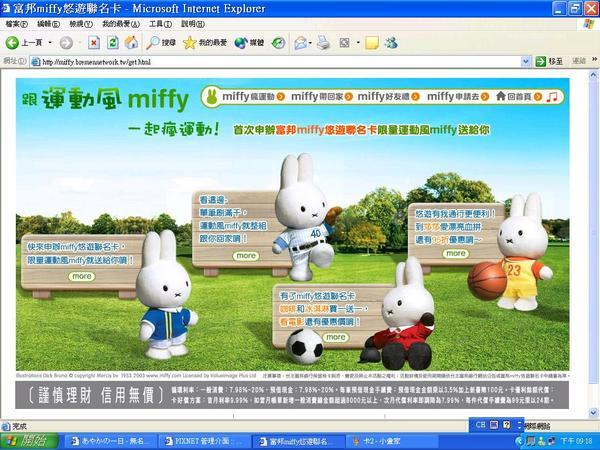
Task: Click more on the 悠遊有我通行更便利 sign
Action: 456,253
